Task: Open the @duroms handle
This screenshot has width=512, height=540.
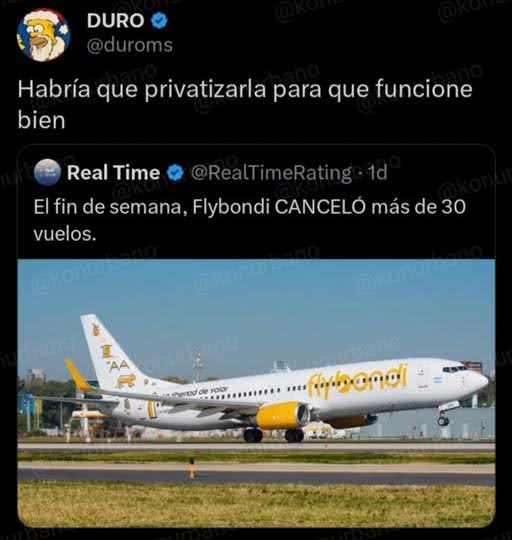Action: [x=130, y=45]
